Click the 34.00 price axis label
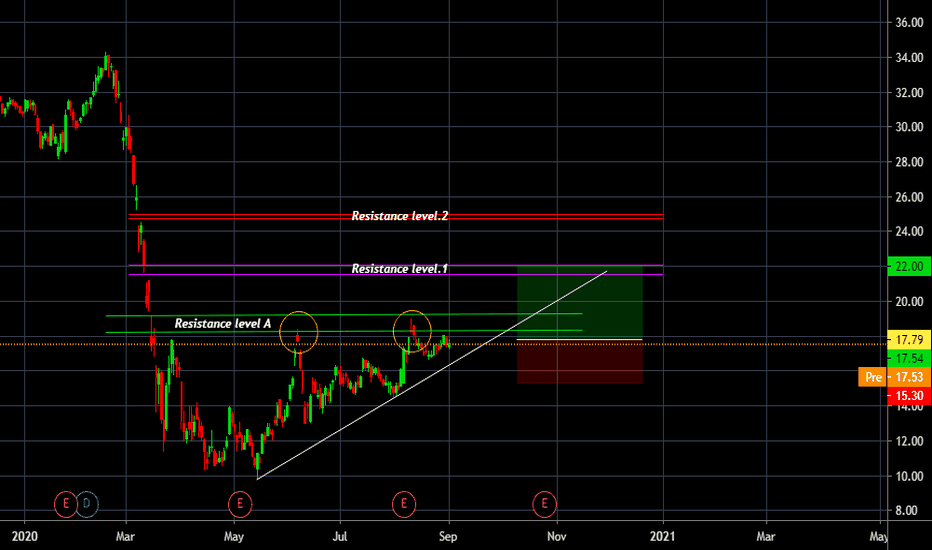Viewport: 932px width, 550px height. 909,58
